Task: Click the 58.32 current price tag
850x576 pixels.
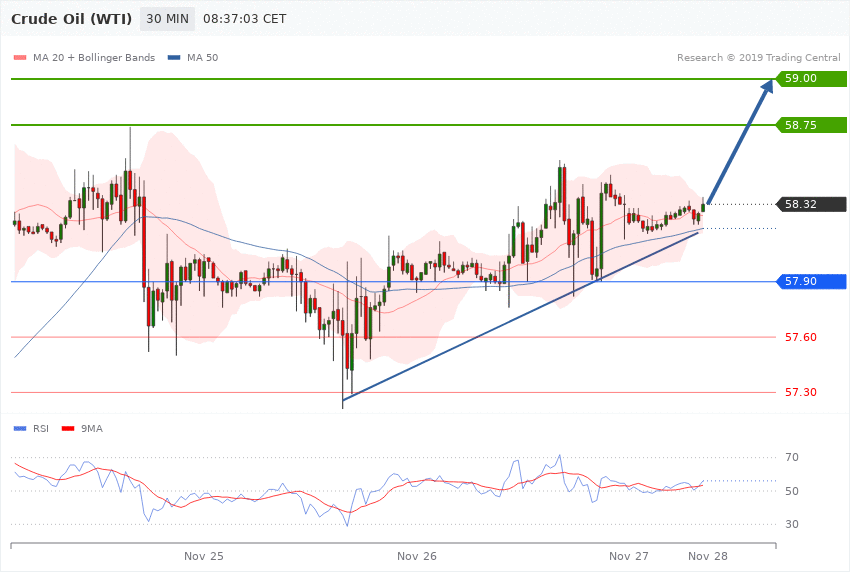Action: pyautogui.click(x=811, y=204)
